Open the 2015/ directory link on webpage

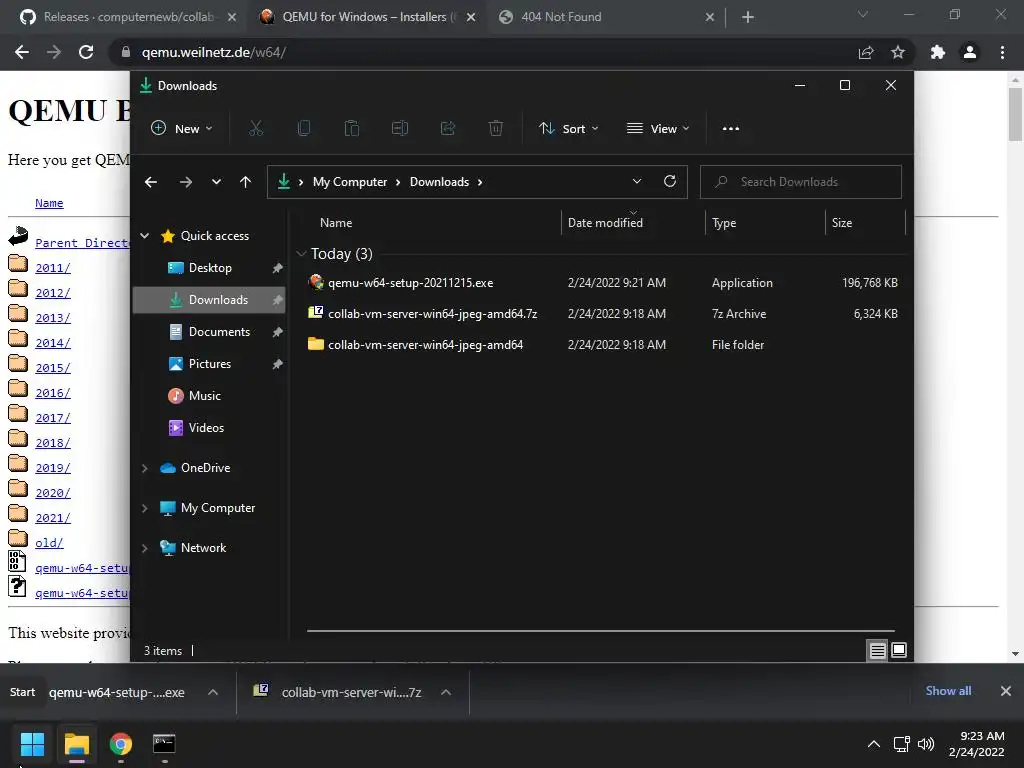[x=53, y=368]
